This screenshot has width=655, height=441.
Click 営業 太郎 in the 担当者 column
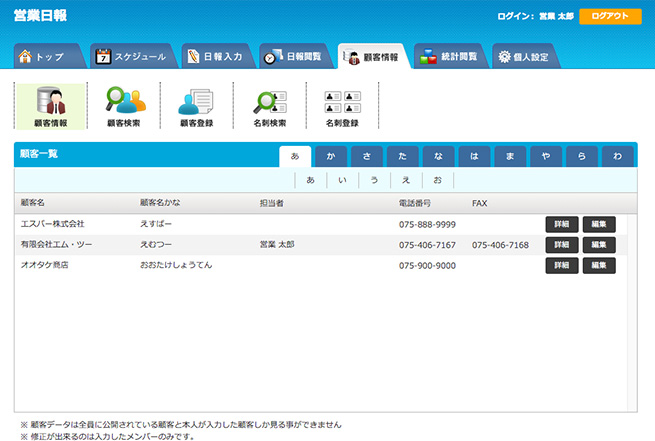[277, 244]
